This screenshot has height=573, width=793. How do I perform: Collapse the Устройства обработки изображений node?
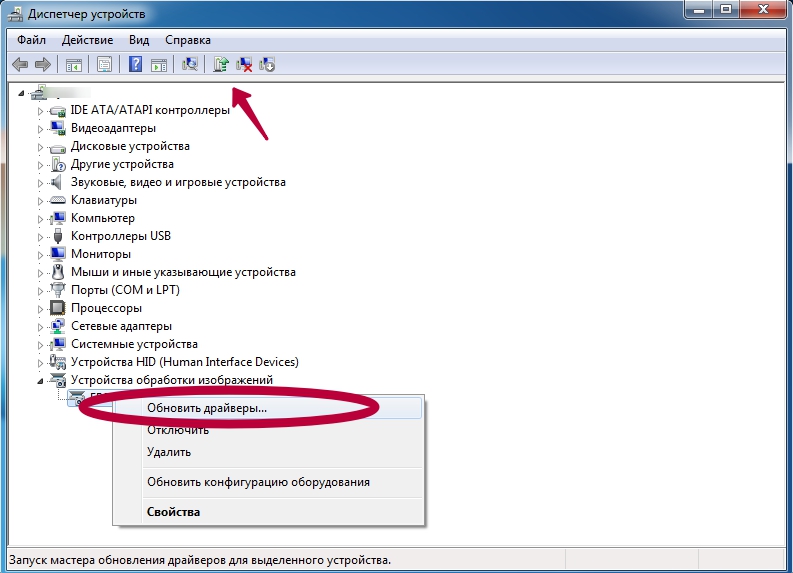[41, 380]
